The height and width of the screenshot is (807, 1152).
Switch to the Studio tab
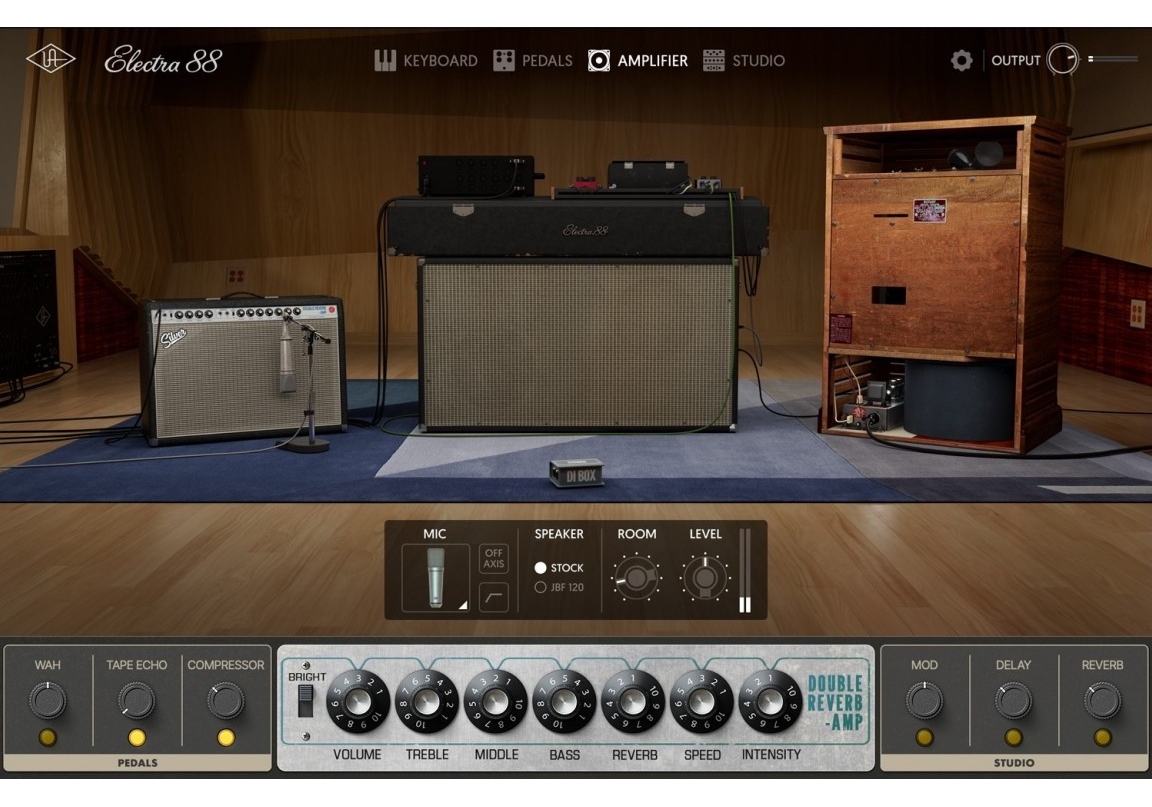pyautogui.click(x=744, y=60)
